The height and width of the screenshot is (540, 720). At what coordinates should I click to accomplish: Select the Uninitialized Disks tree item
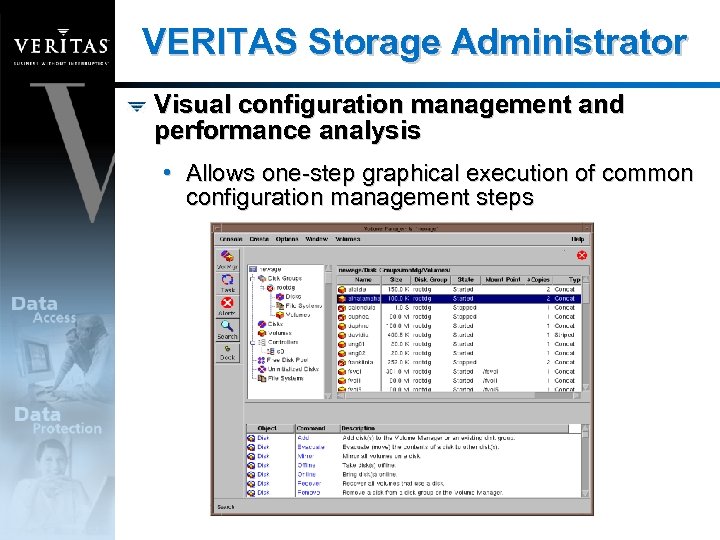click(x=288, y=369)
